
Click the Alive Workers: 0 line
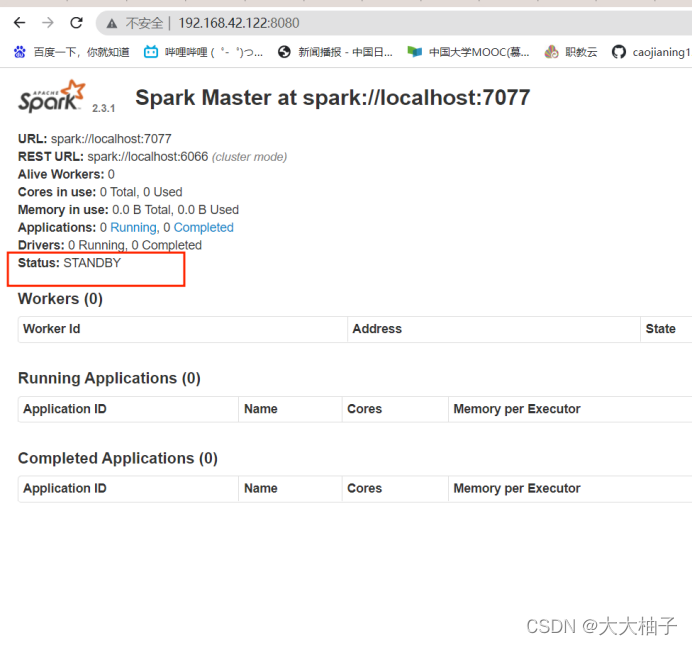click(x=66, y=174)
